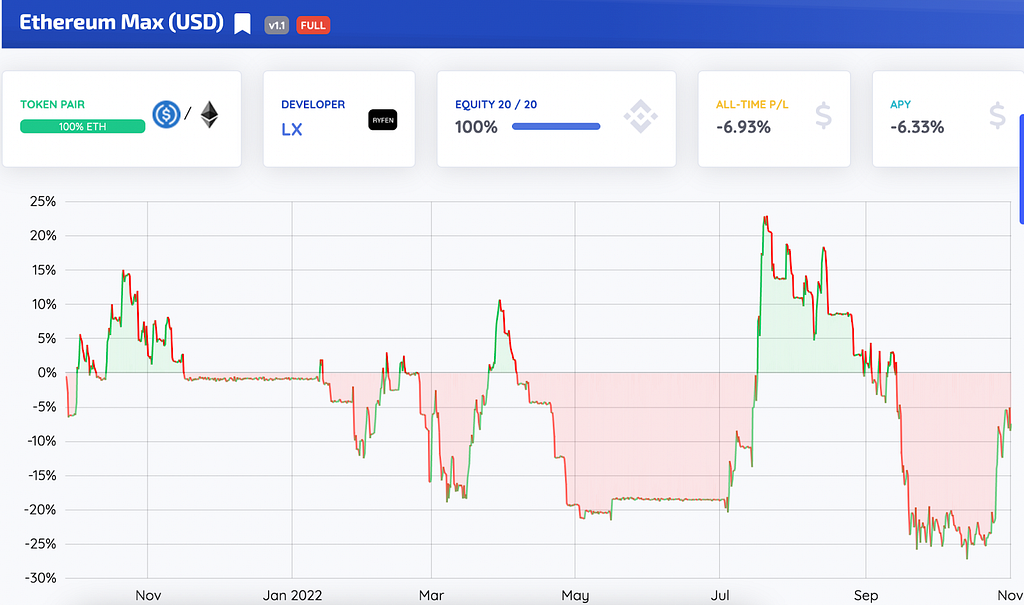Click the red FULL badge
This screenshot has height=605, width=1024.
click(x=313, y=25)
